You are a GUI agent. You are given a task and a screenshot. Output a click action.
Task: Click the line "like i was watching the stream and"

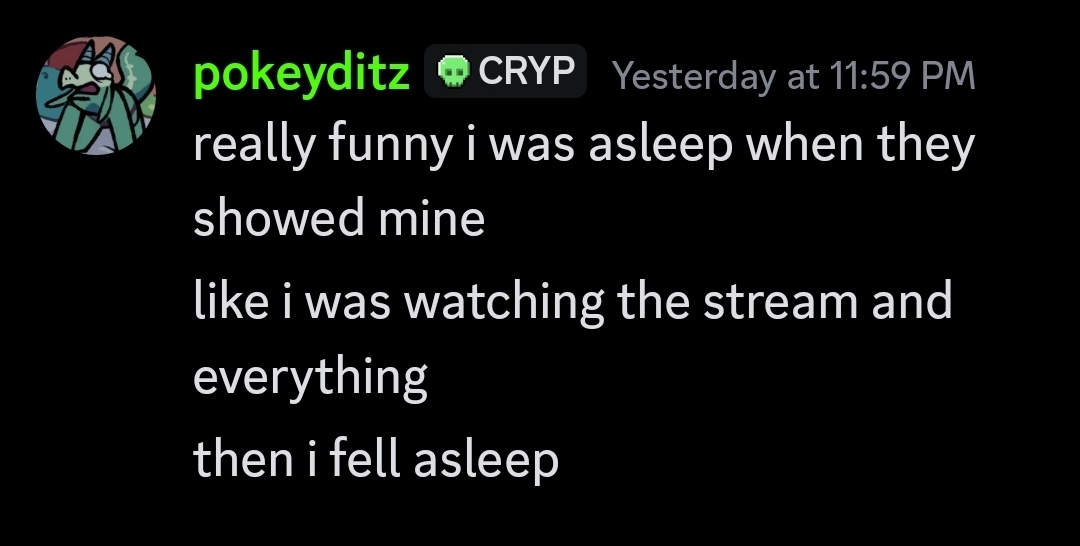click(572, 301)
